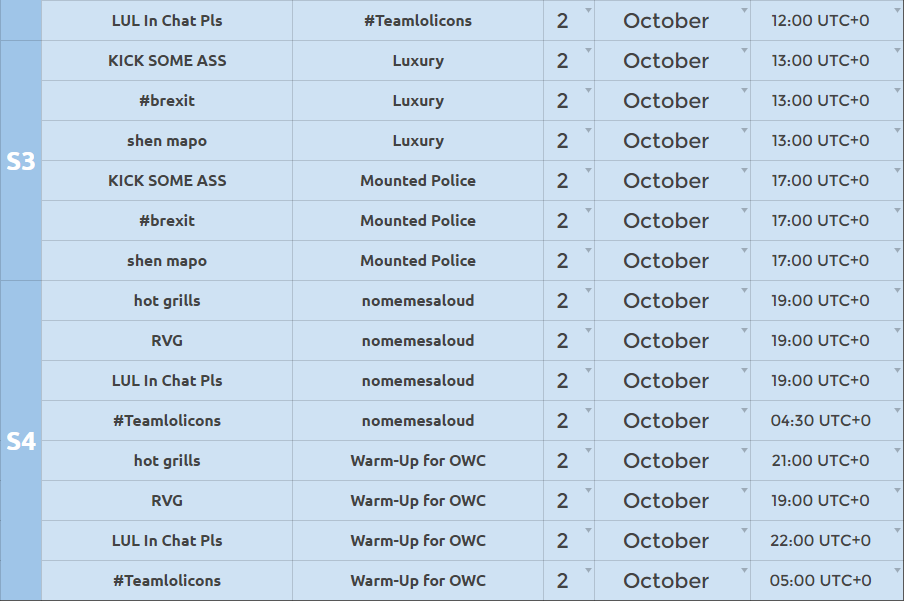Select the #Teamlolicons cell in top row
The width and height of the screenshot is (904, 601).
coord(418,21)
